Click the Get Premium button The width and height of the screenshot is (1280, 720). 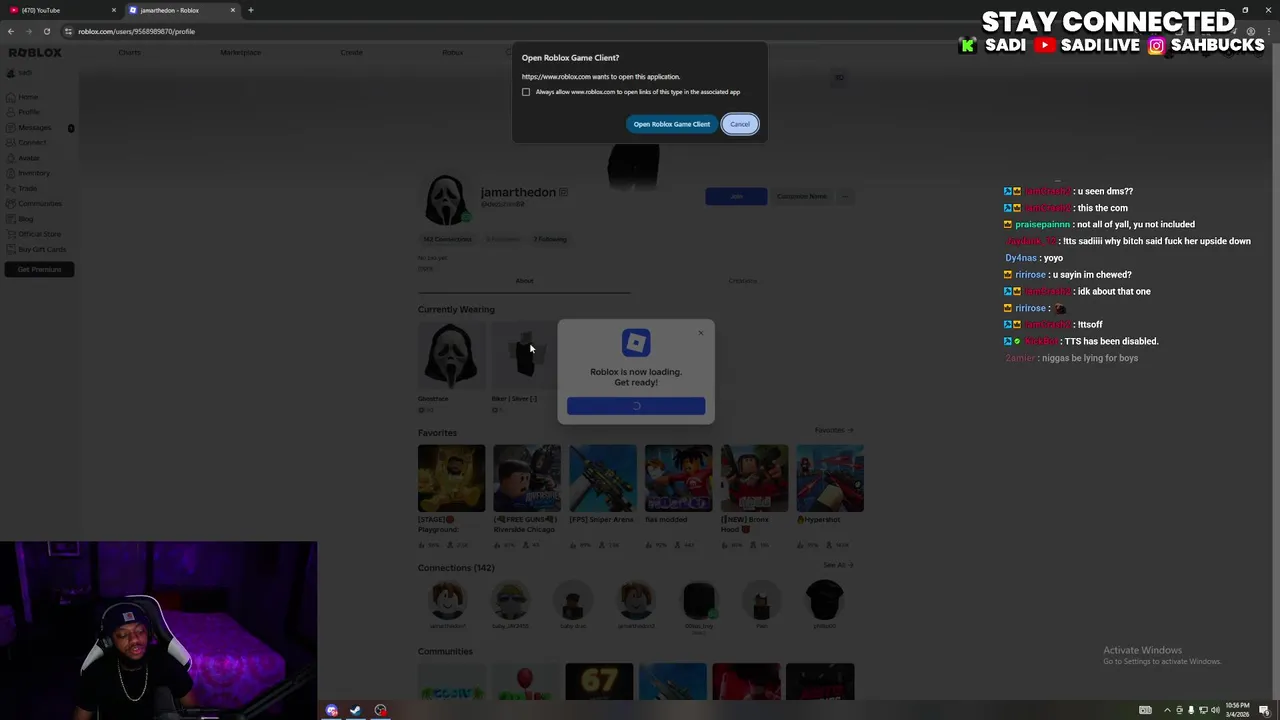click(39, 269)
